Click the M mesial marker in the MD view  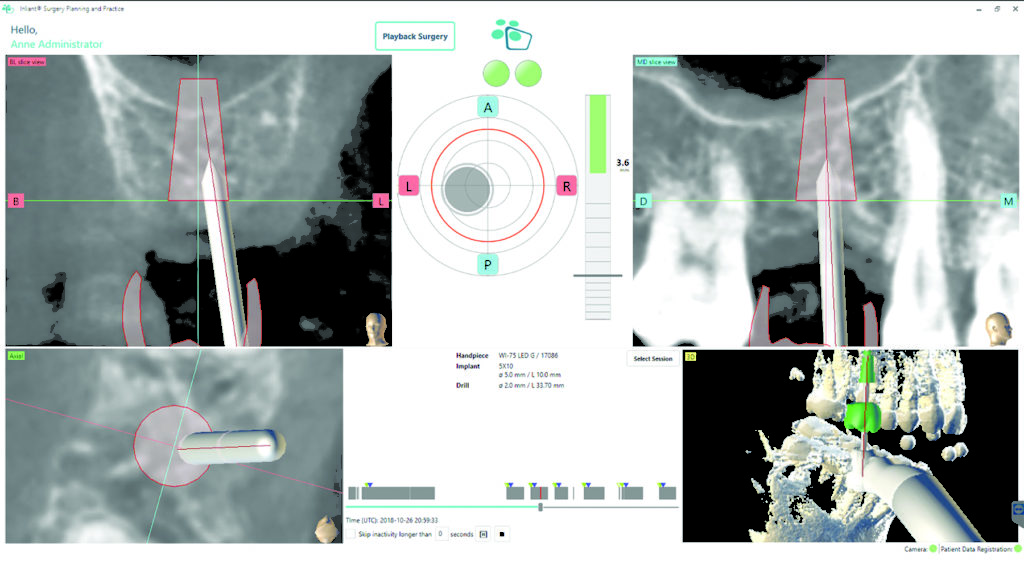pyautogui.click(x=1008, y=201)
